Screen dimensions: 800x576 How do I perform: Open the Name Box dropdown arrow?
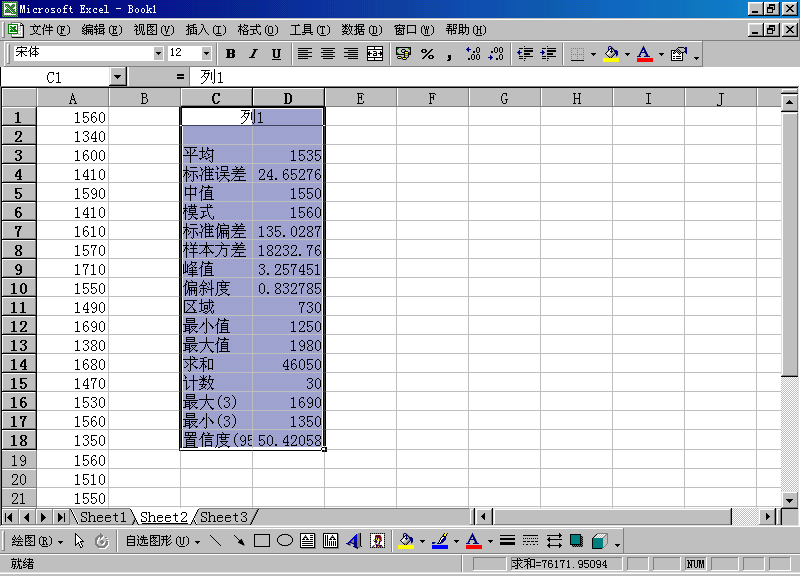click(118, 76)
